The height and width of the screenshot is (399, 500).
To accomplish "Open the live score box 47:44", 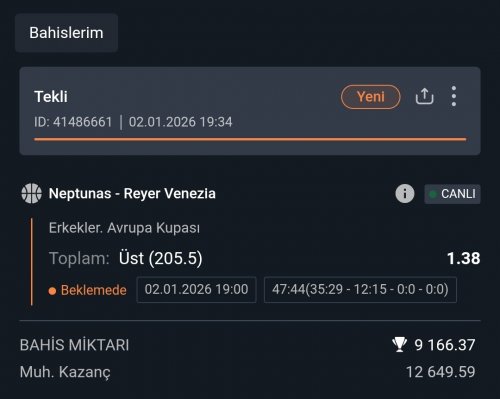I will pos(360,289).
